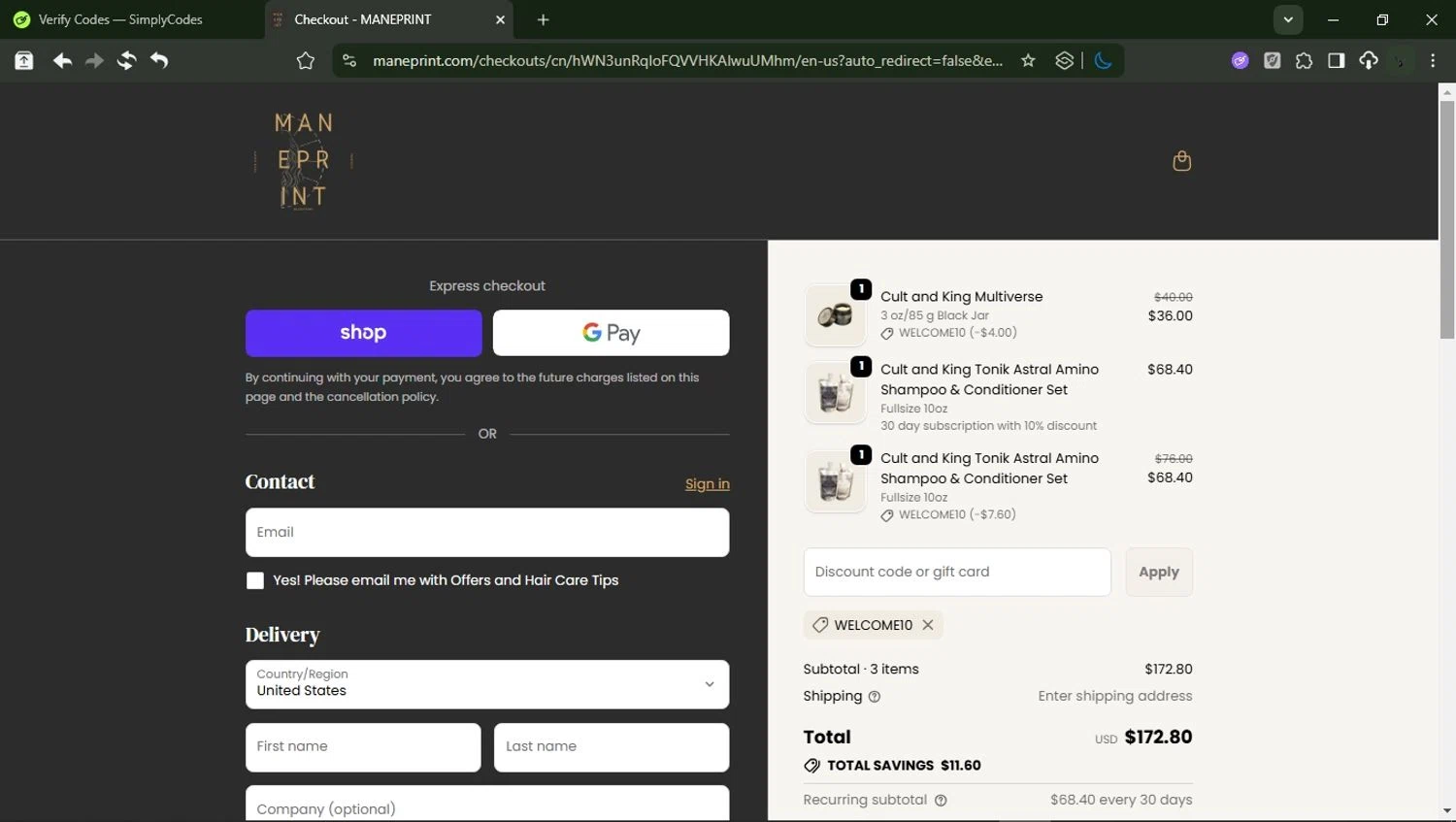Pay with the Shop Pay button

click(363, 333)
